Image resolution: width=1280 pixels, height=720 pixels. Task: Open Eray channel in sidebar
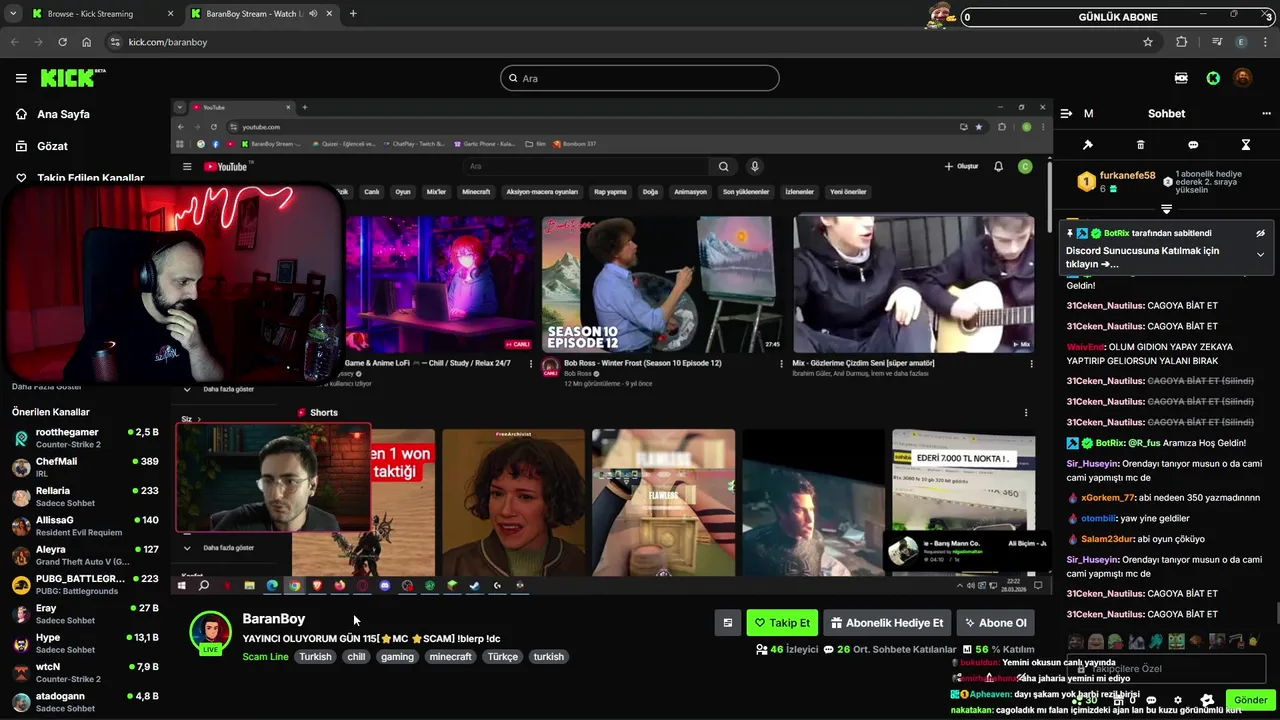(85, 614)
